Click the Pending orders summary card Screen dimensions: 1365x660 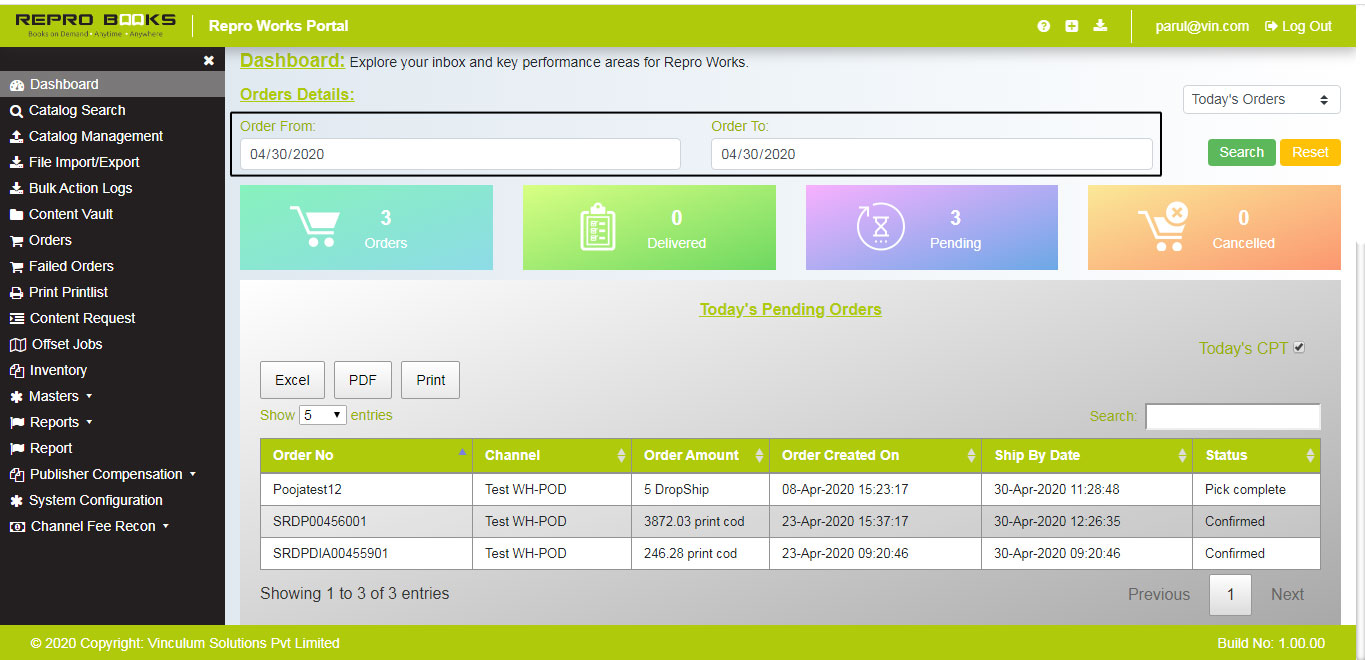(931, 227)
